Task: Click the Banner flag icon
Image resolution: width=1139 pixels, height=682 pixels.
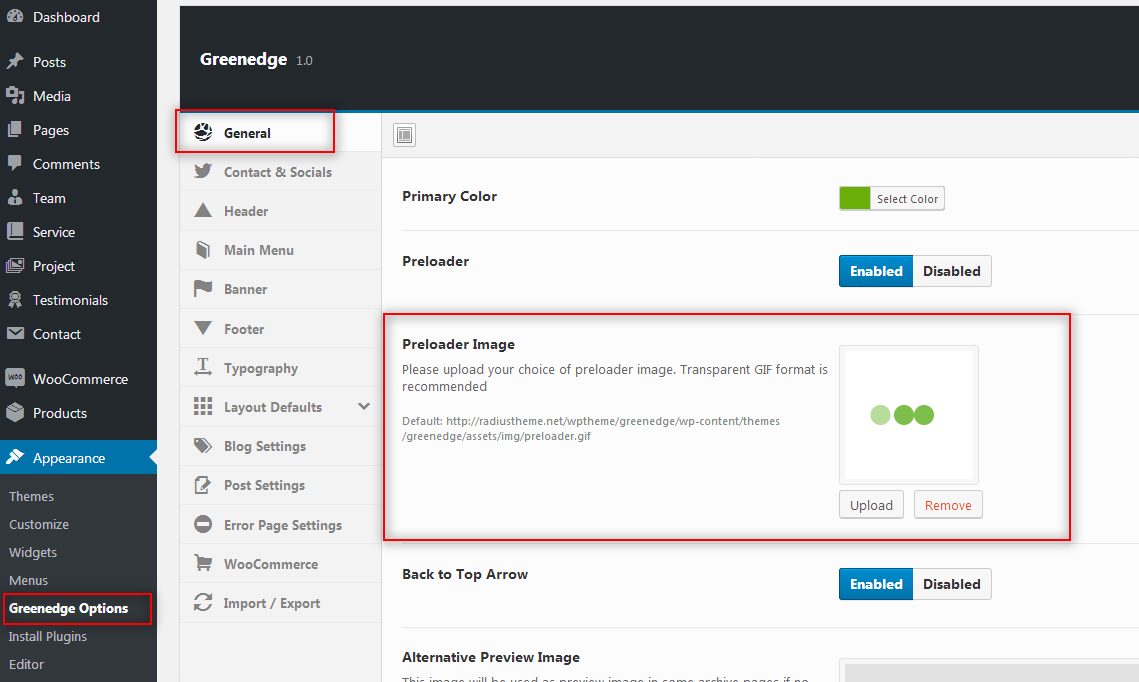Action: click(x=203, y=289)
